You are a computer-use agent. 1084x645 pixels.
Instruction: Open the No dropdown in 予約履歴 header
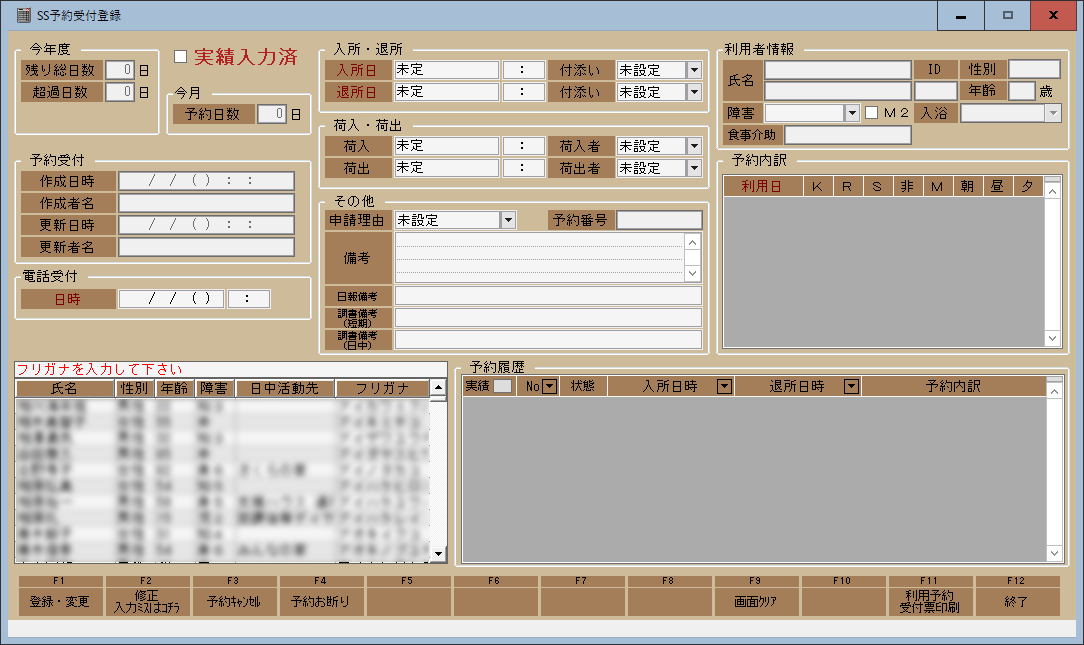click(x=548, y=386)
